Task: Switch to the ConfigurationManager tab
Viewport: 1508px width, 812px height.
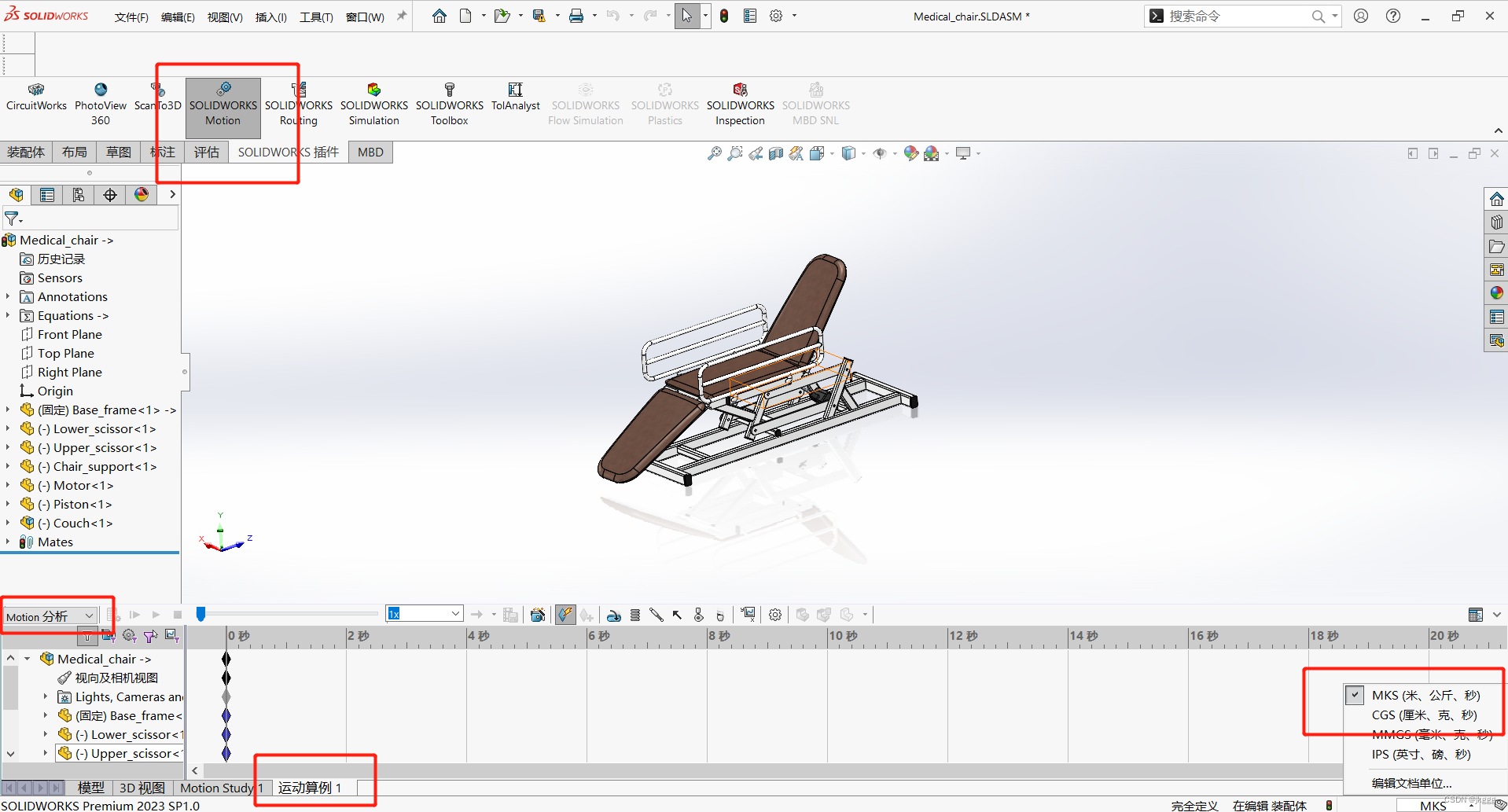Action: [79, 195]
